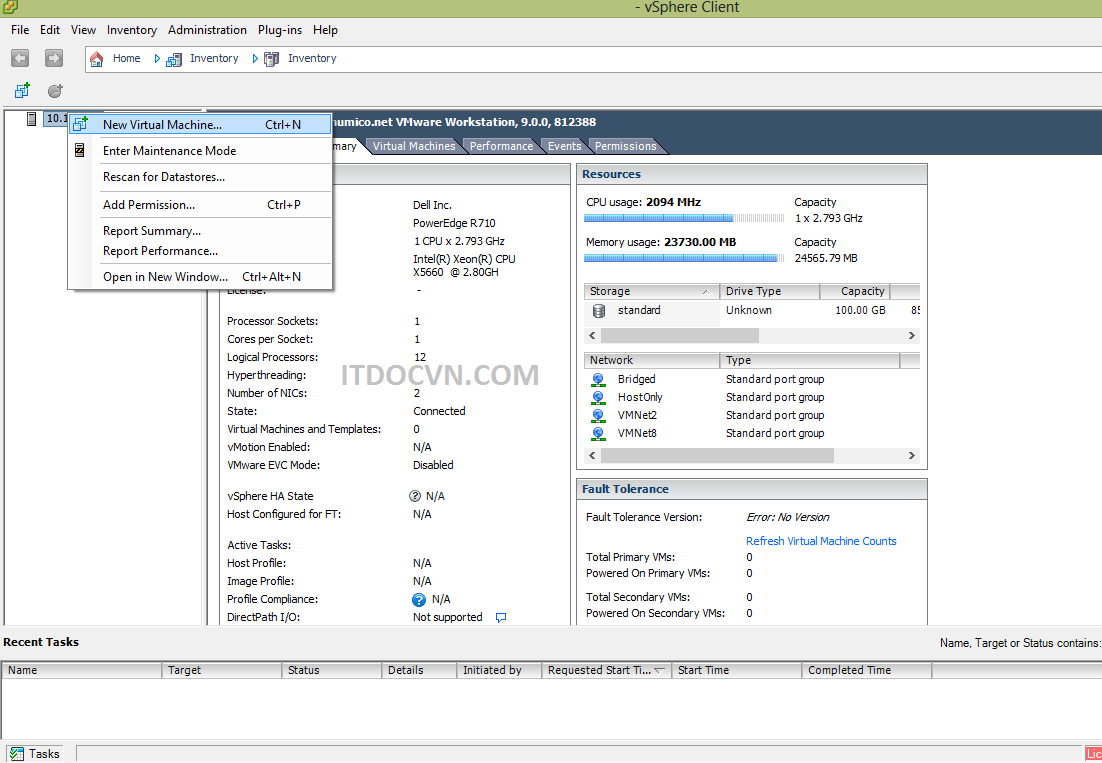Select Enter Maintenance Mode menu entry
This screenshot has height=763, width=1102.
tap(169, 151)
